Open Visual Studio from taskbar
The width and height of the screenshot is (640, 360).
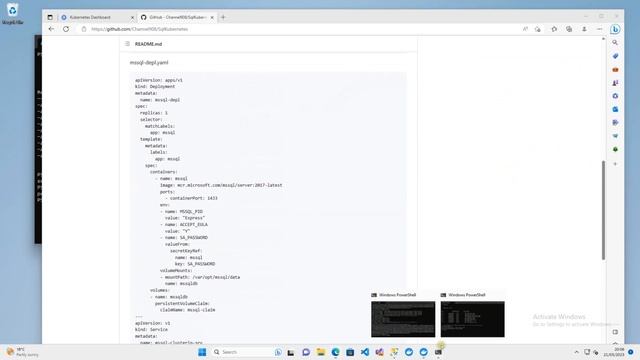click(380, 352)
